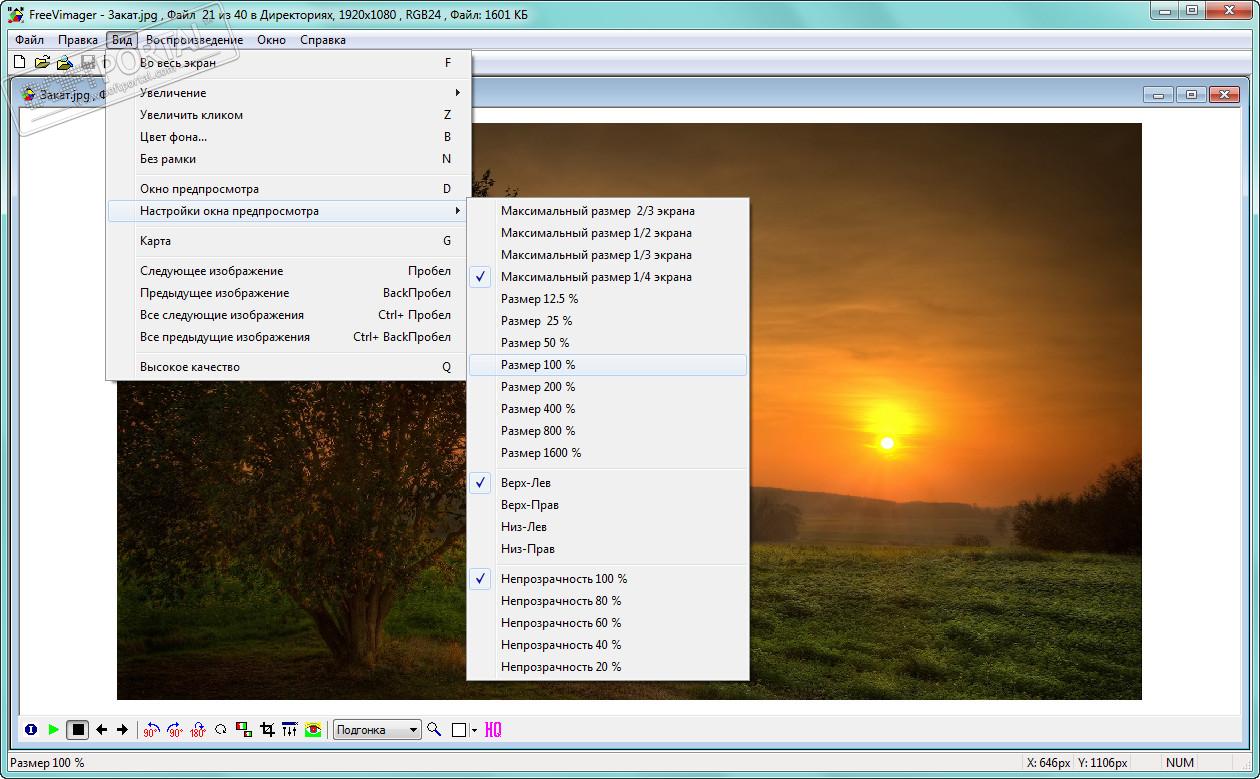Open Цвет фона... background color dialog

tap(288, 137)
